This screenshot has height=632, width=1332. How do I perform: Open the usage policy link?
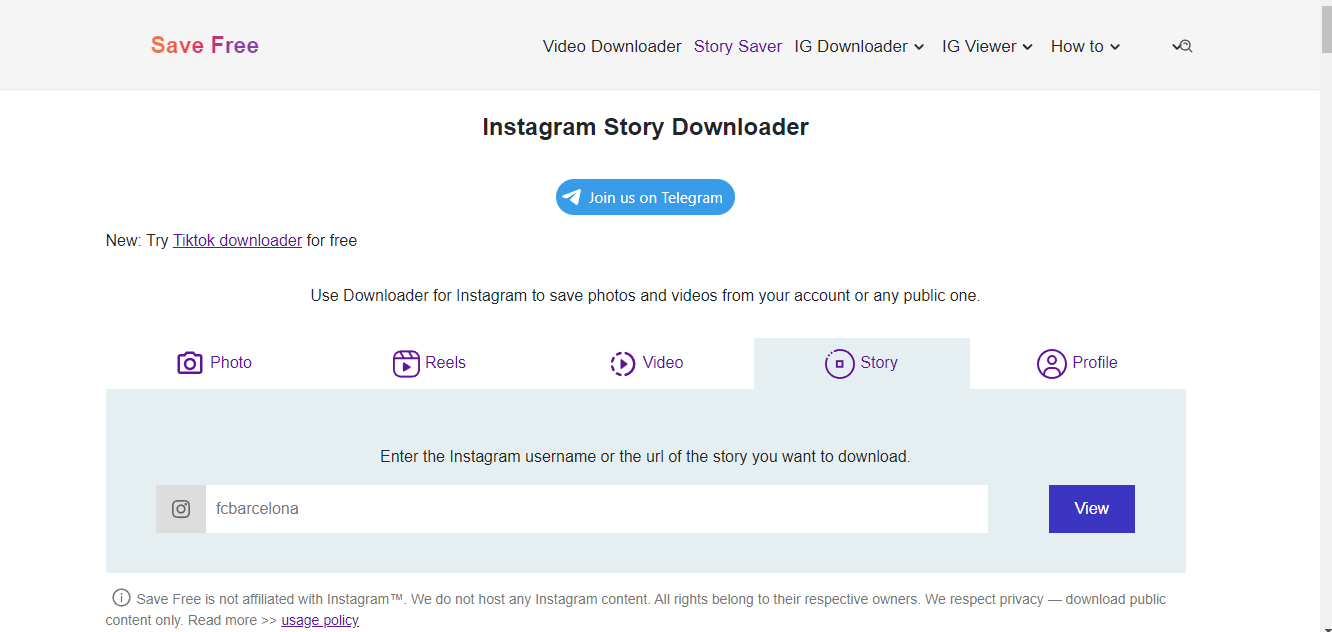point(320,620)
